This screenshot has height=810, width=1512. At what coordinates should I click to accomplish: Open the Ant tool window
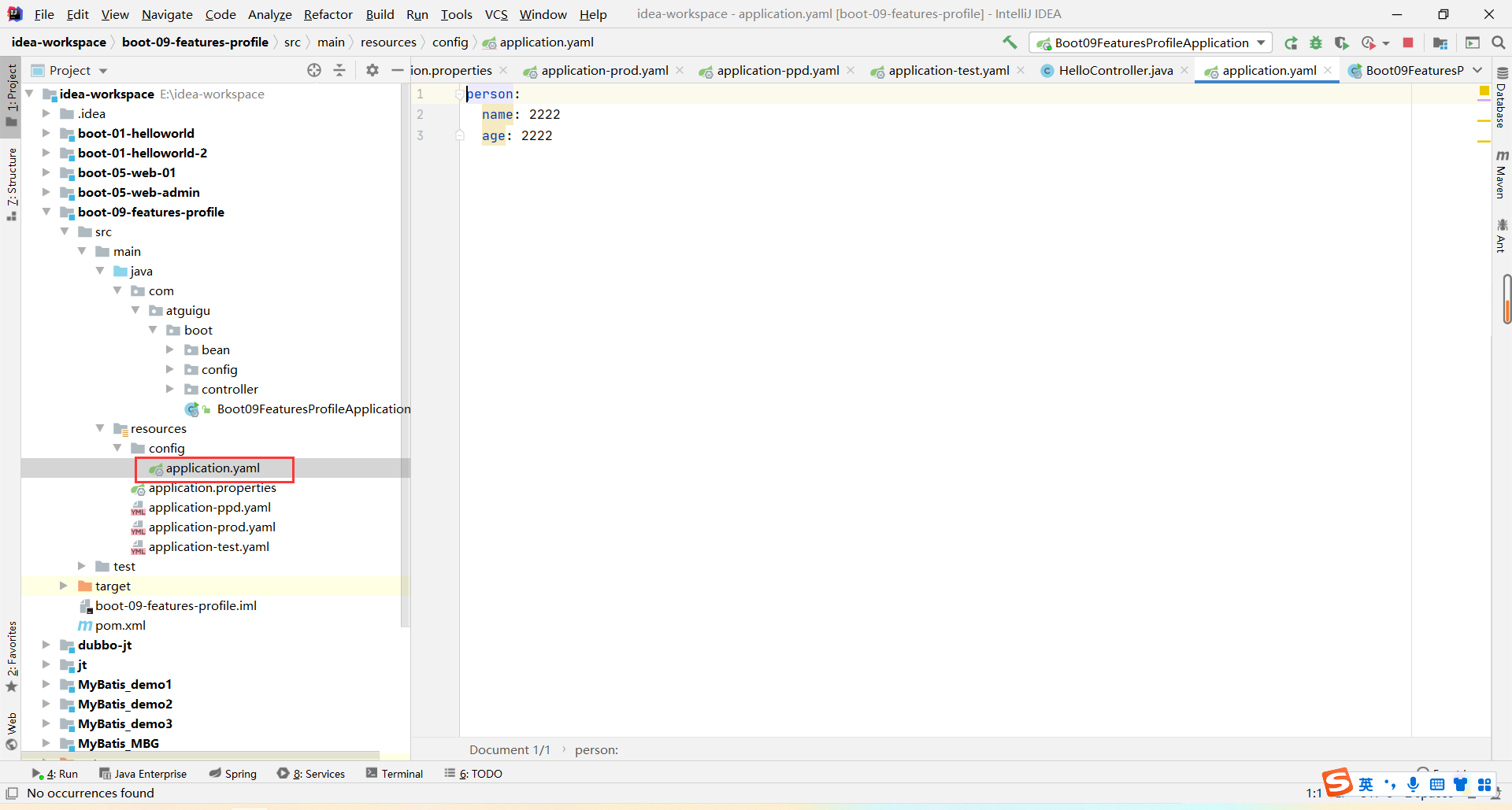pyautogui.click(x=1502, y=235)
